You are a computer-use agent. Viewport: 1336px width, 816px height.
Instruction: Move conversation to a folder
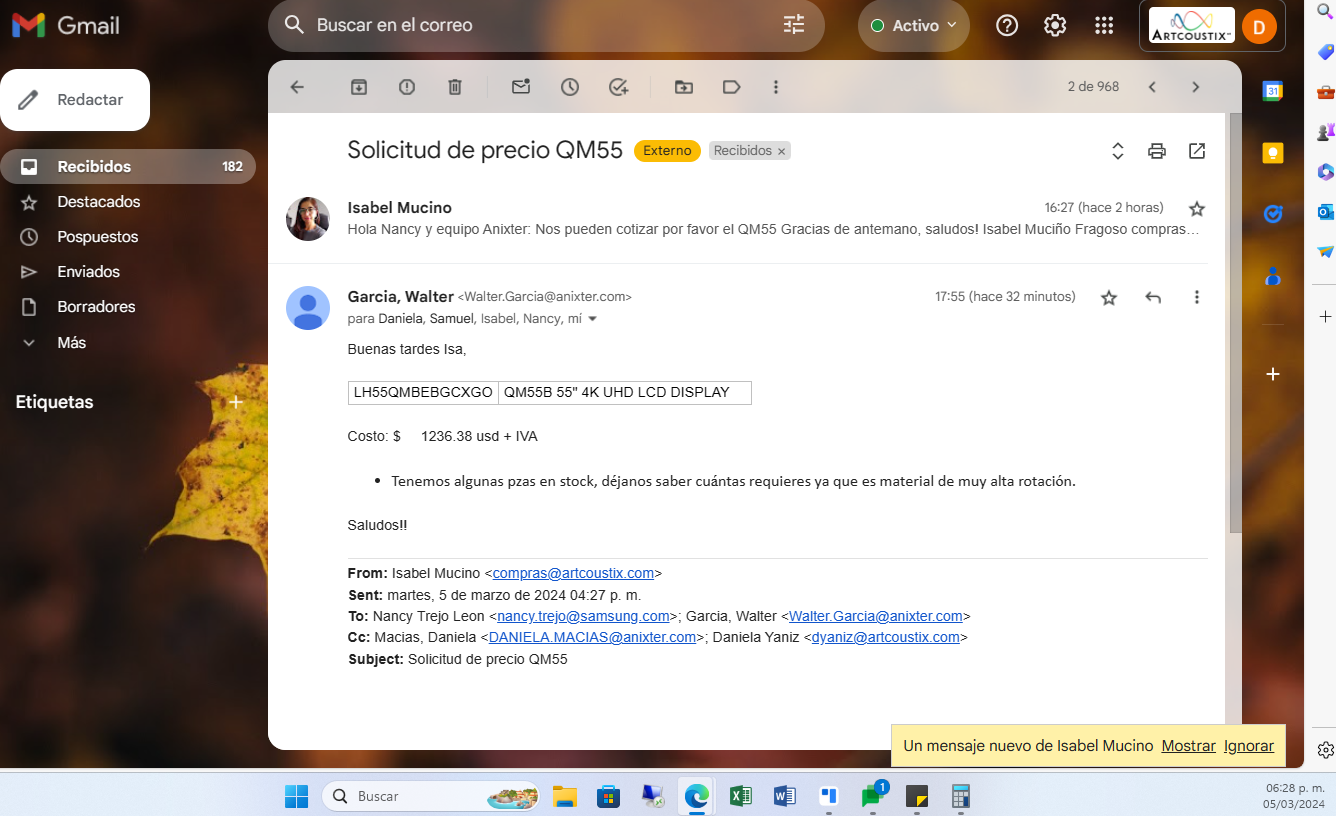click(683, 87)
